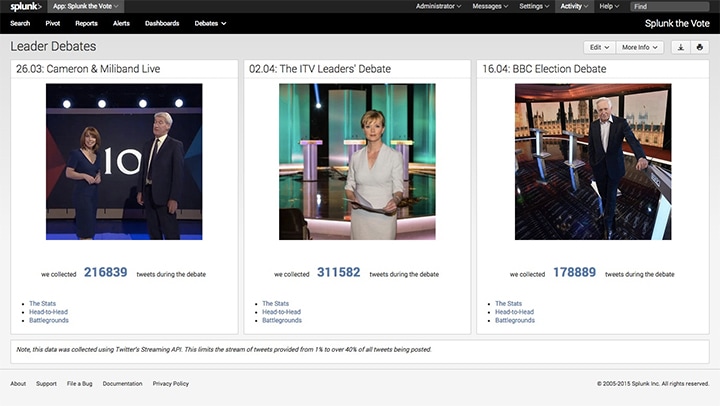
Task: Click the Splunk logo
Action: 26,6
